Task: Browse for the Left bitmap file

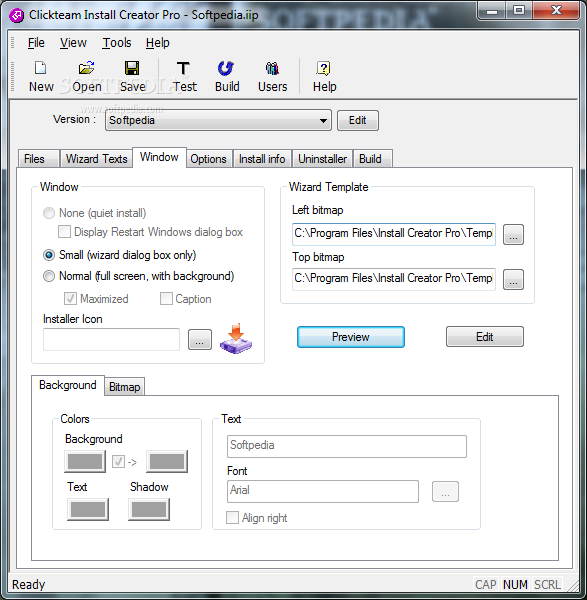Action: (513, 234)
